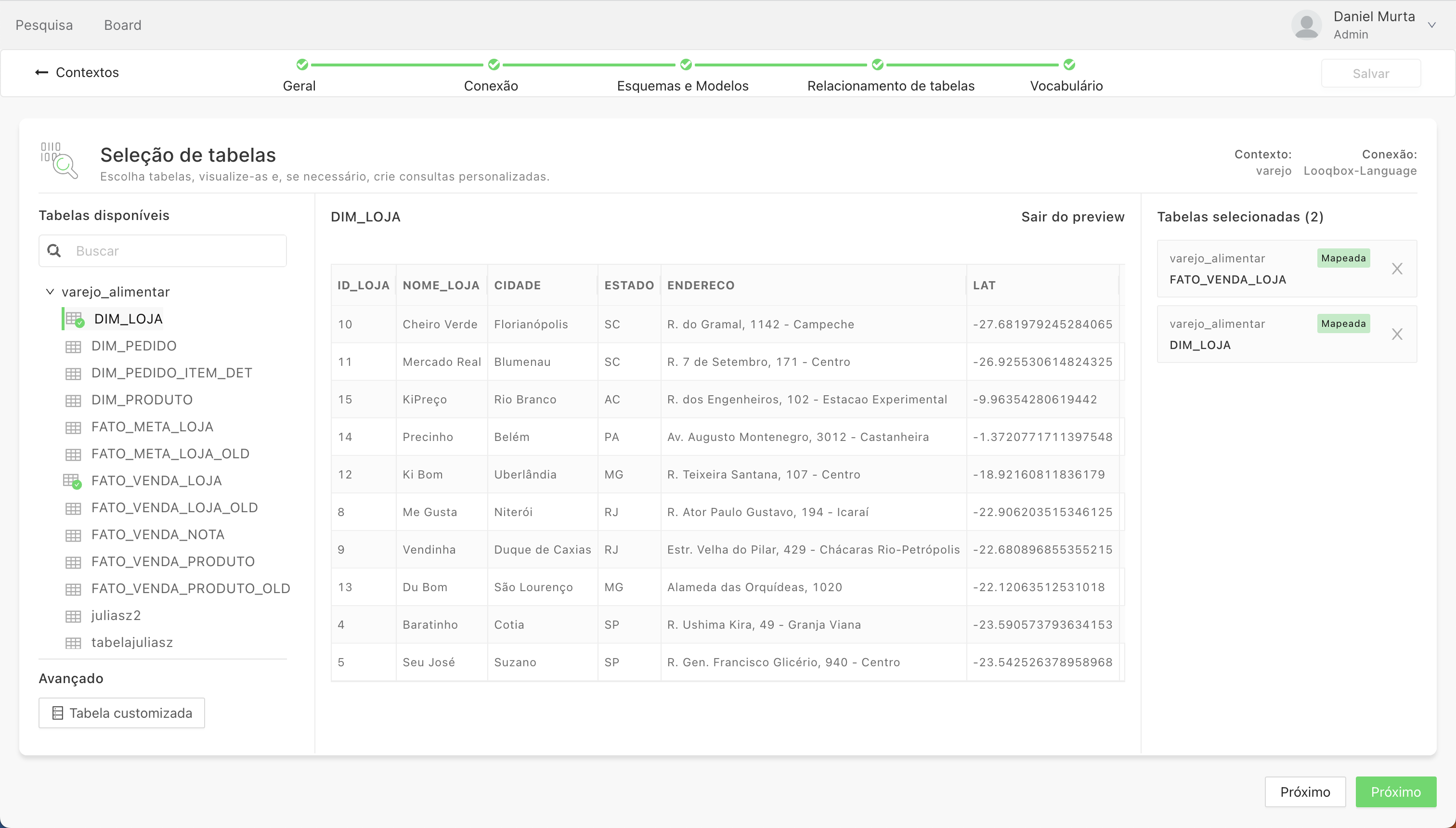Open the Board menu item
Image resolution: width=1456 pixels, height=828 pixels.
(x=122, y=25)
